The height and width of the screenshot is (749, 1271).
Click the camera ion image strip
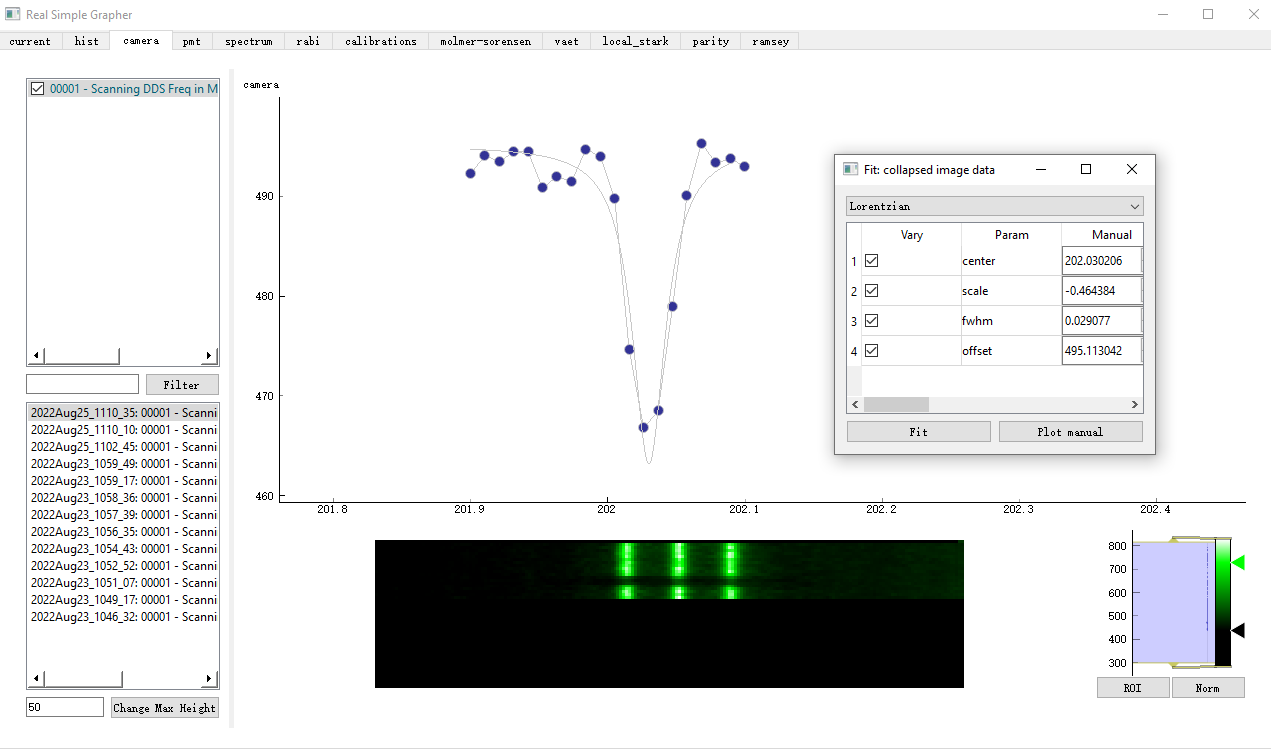[669, 613]
